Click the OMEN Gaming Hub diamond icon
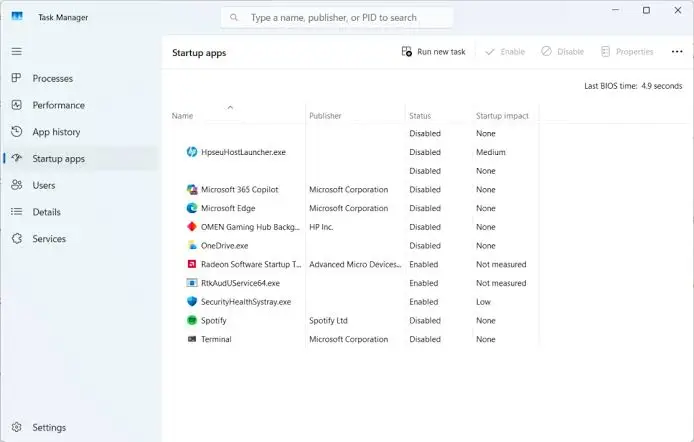The width and height of the screenshot is (694, 442). coord(192,227)
